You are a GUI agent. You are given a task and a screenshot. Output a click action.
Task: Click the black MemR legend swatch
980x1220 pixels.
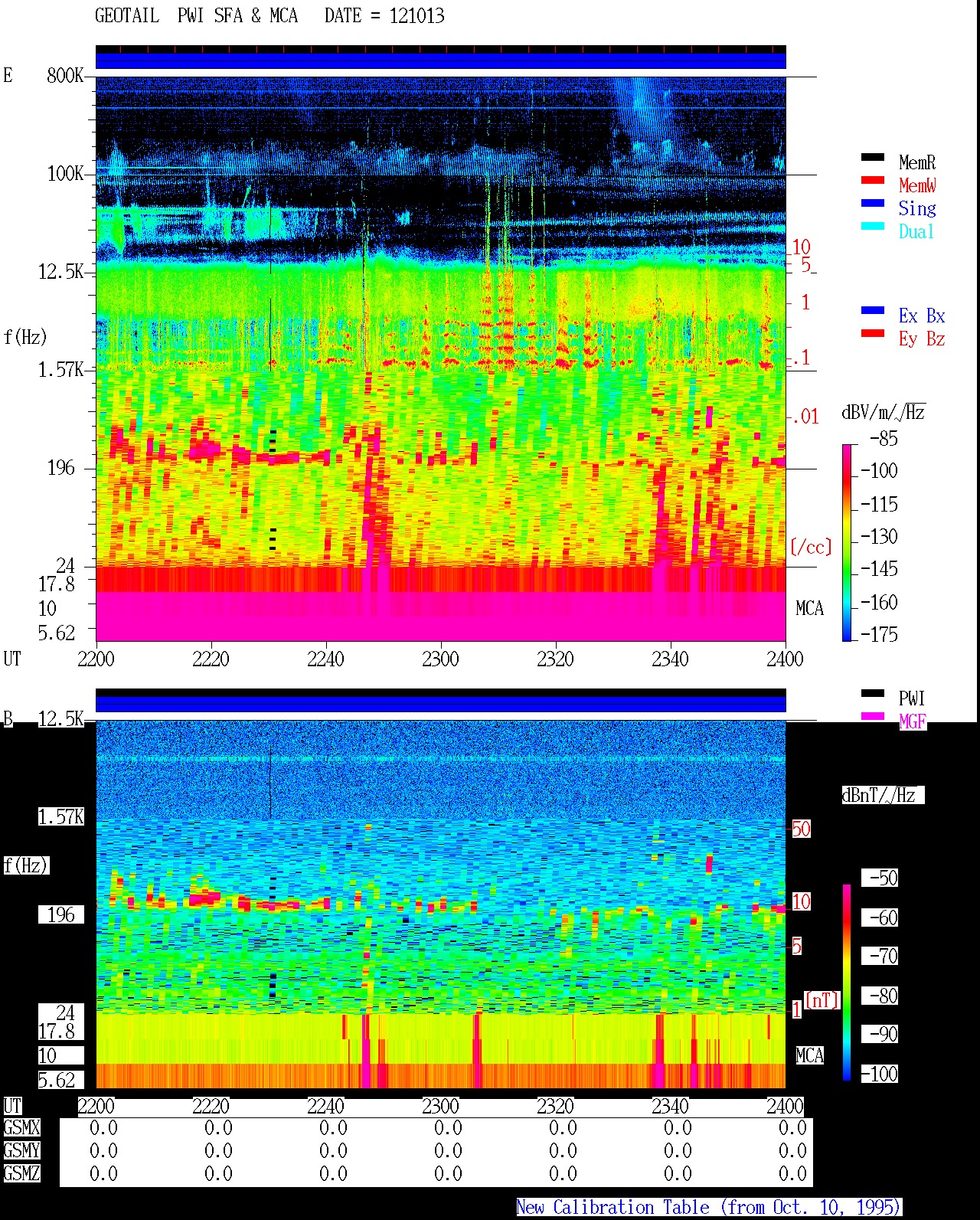(x=872, y=158)
